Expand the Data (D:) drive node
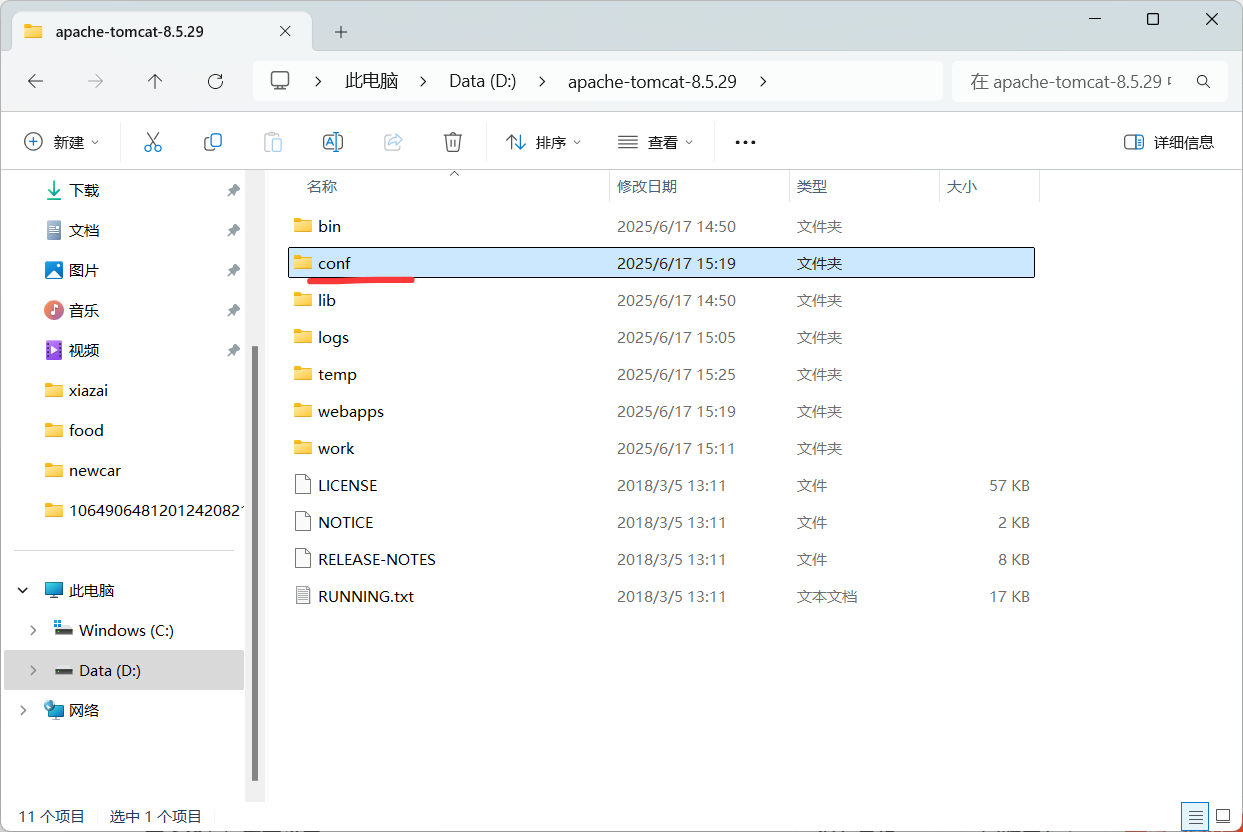The width and height of the screenshot is (1243, 832). (33, 670)
